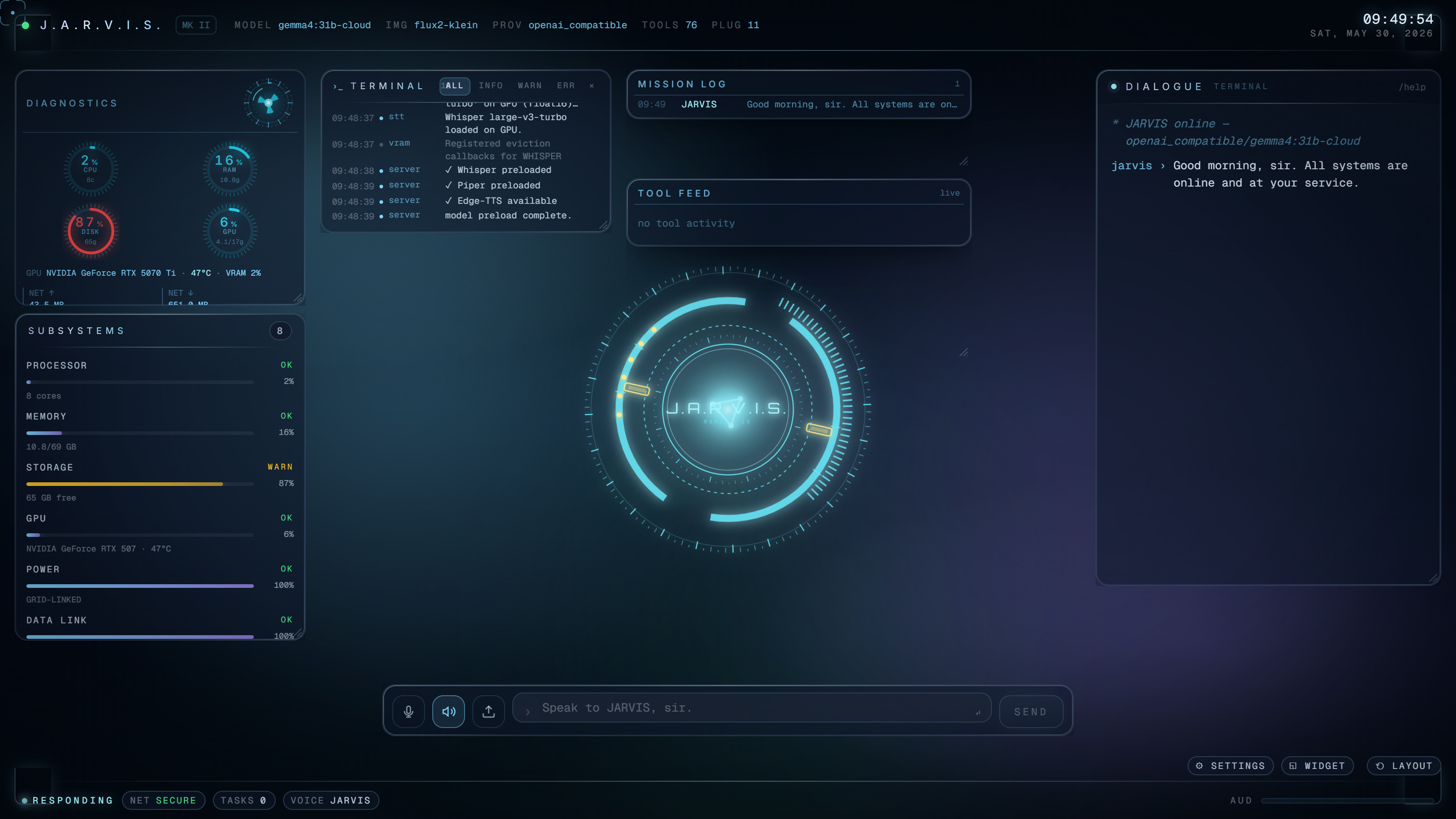Switch to TERMINAL tab in Dialogue panel

[x=1241, y=86]
